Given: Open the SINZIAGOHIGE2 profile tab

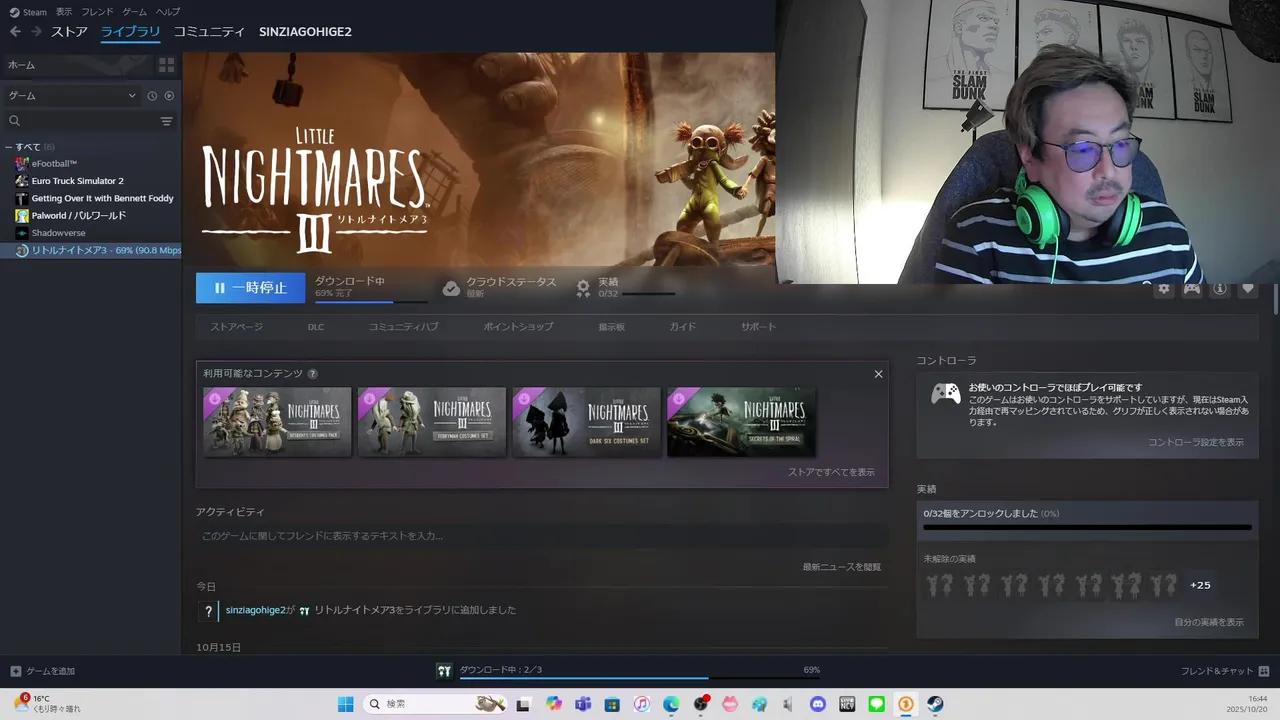Looking at the screenshot, I should point(305,32).
